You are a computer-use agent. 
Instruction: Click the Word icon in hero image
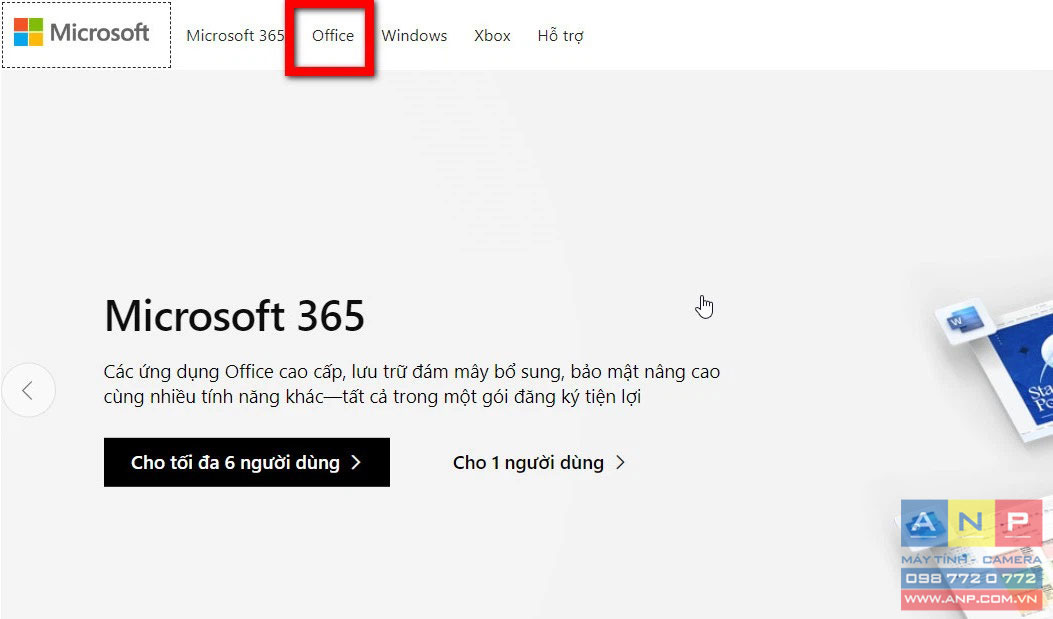tap(965, 320)
